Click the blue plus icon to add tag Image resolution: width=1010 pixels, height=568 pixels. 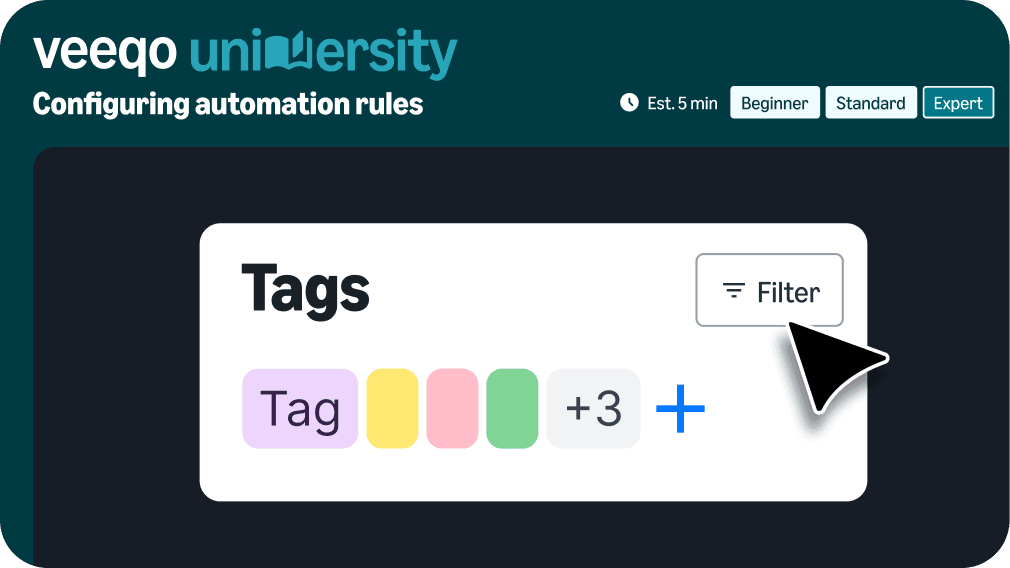pyautogui.click(x=680, y=408)
